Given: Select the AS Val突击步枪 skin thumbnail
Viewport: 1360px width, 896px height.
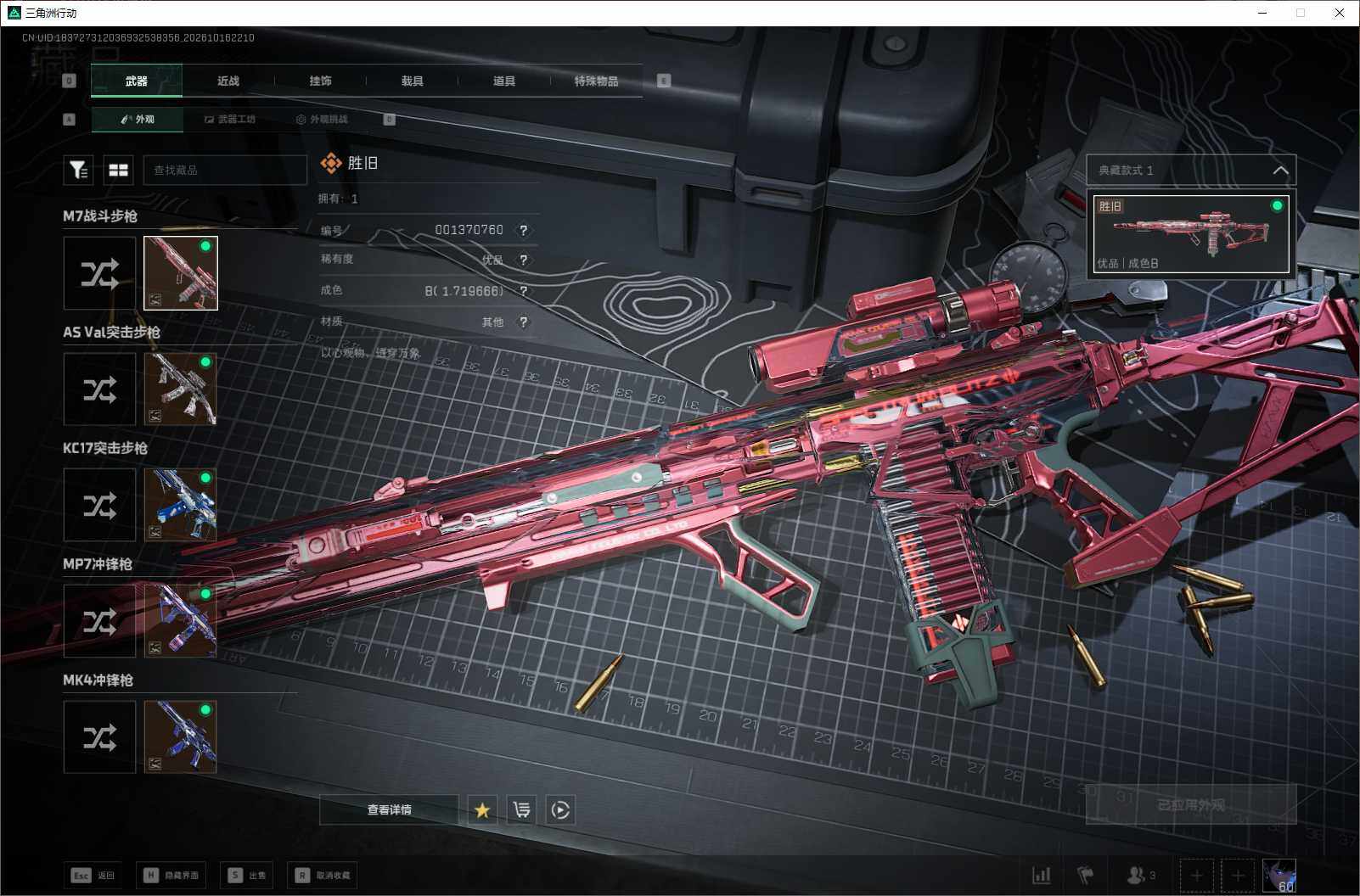Looking at the screenshot, I should [x=181, y=389].
